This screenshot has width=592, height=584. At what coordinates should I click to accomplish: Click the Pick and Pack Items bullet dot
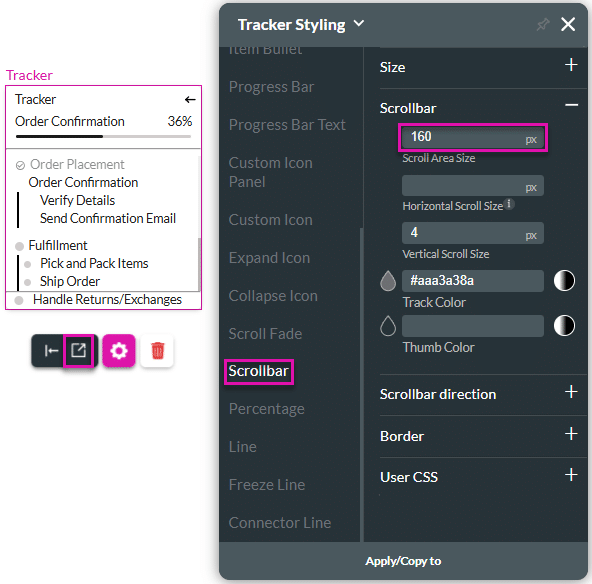coord(27,264)
